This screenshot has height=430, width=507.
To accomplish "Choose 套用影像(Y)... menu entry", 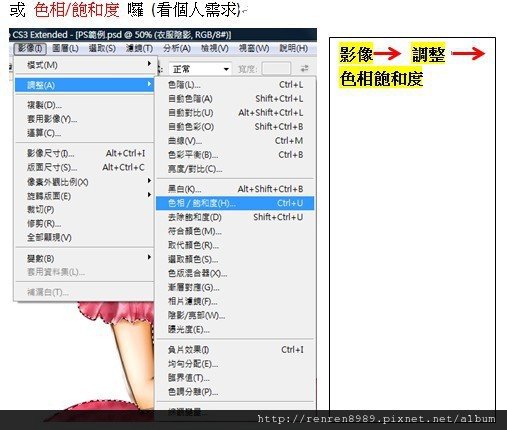I will coord(84,119).
